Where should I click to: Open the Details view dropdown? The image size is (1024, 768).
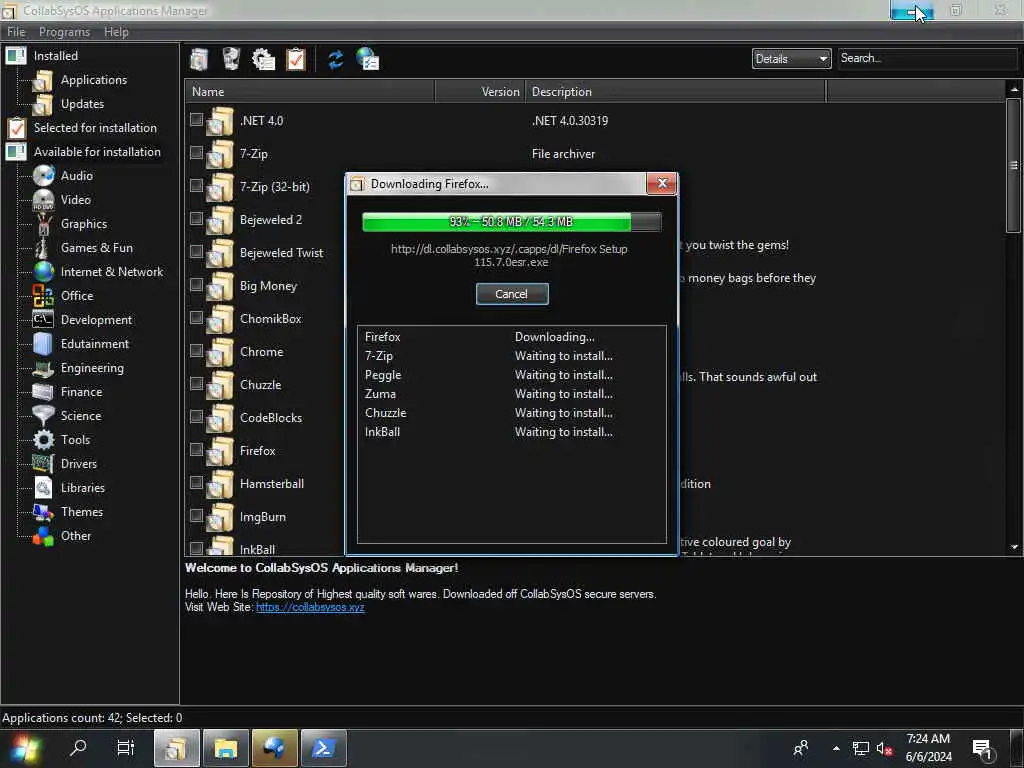pos(791,59)
